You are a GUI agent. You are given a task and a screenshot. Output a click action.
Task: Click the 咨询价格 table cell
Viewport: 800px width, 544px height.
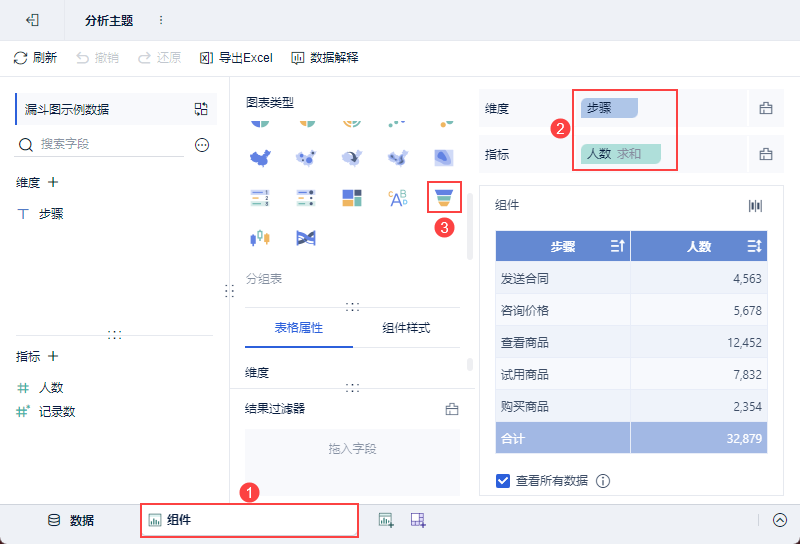click(x=563, y=310)
